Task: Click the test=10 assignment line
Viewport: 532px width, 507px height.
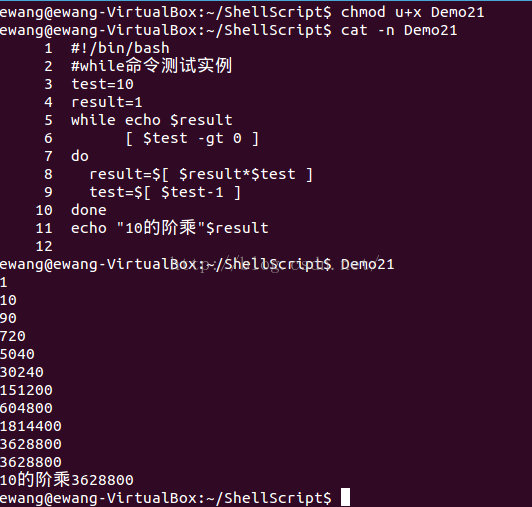Action: tap(102, 84)
